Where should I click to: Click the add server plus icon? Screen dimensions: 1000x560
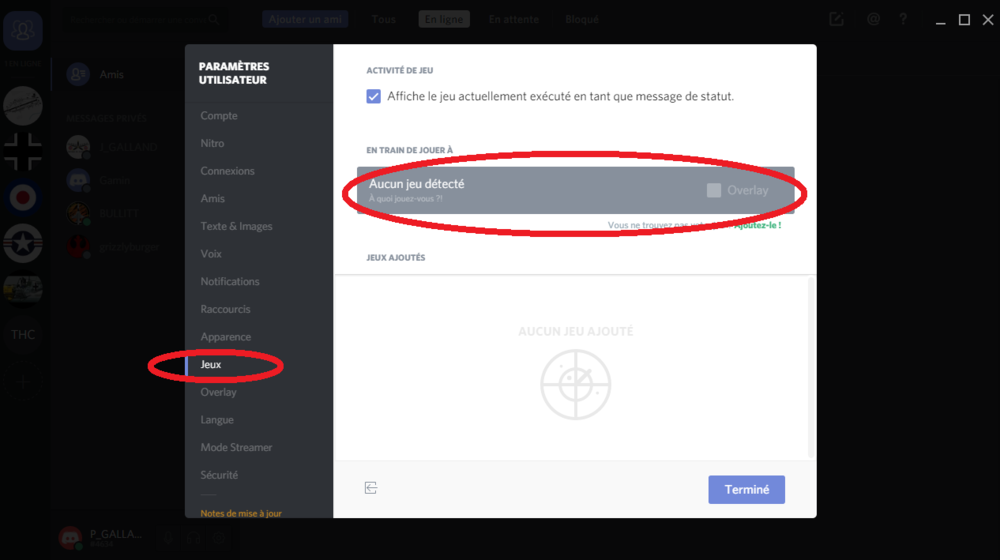23,382
